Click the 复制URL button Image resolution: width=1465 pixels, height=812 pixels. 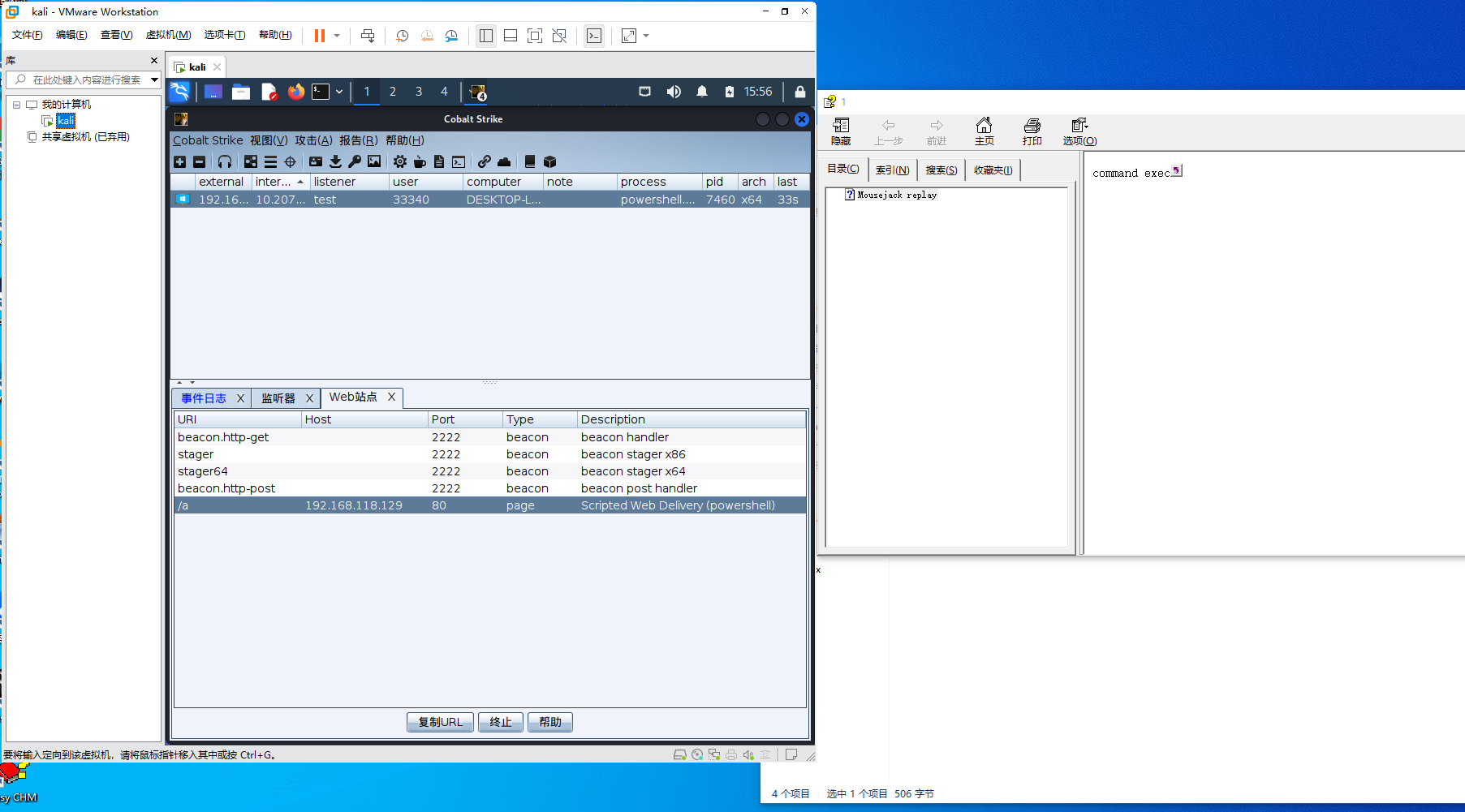441,722
